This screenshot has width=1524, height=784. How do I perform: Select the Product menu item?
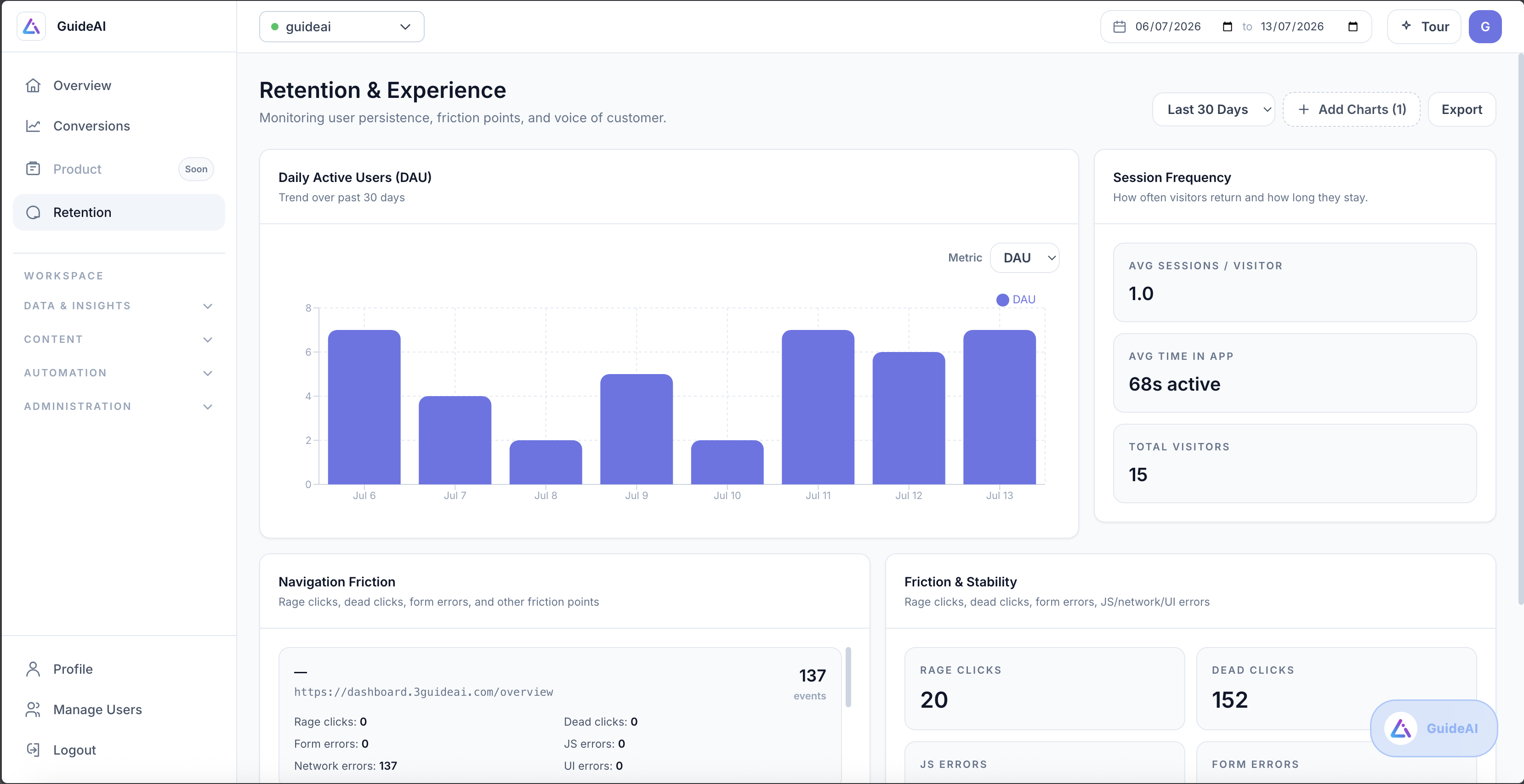click(x=118, y=169)
